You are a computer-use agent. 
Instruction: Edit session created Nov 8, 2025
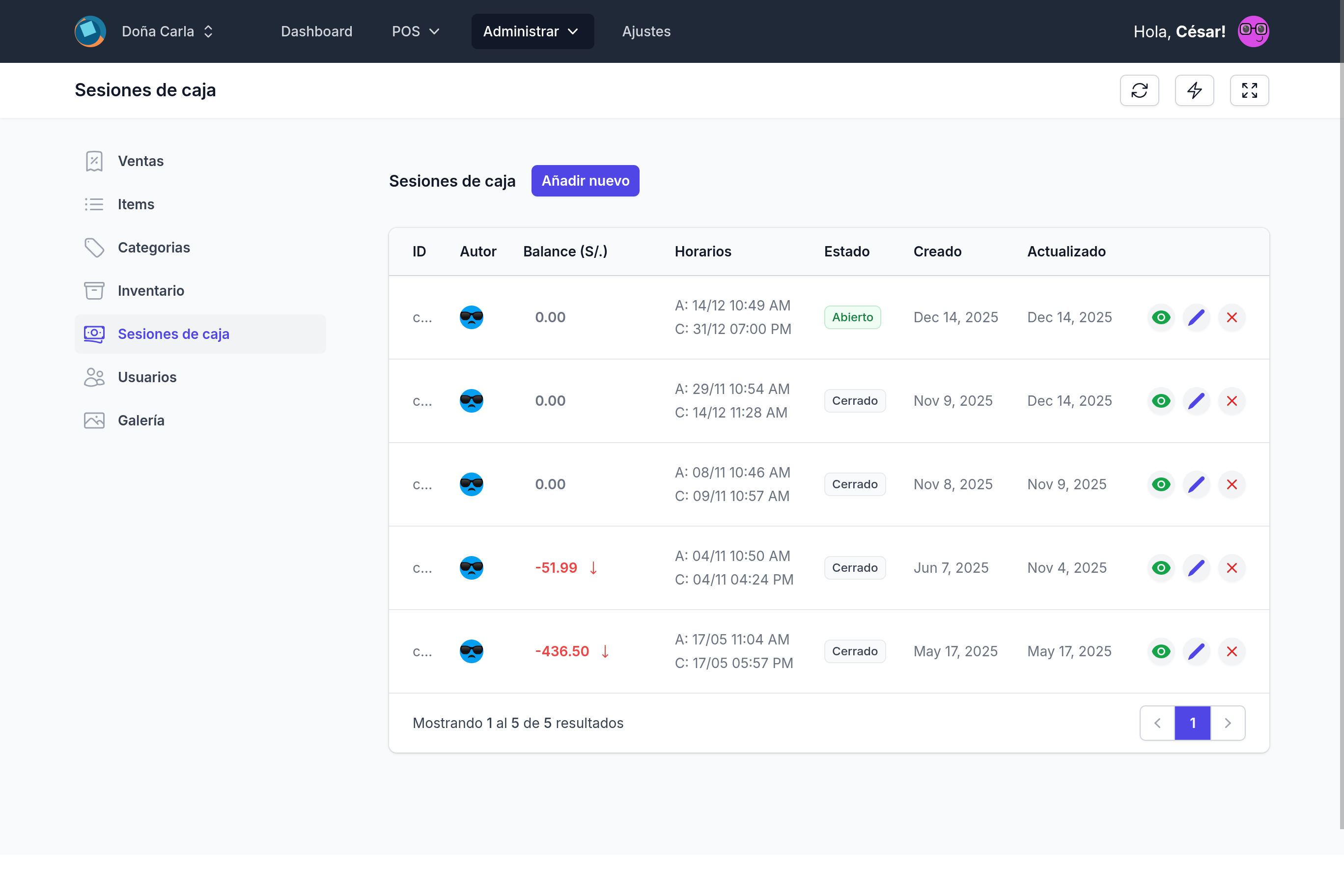click(x=1196, y=484)
